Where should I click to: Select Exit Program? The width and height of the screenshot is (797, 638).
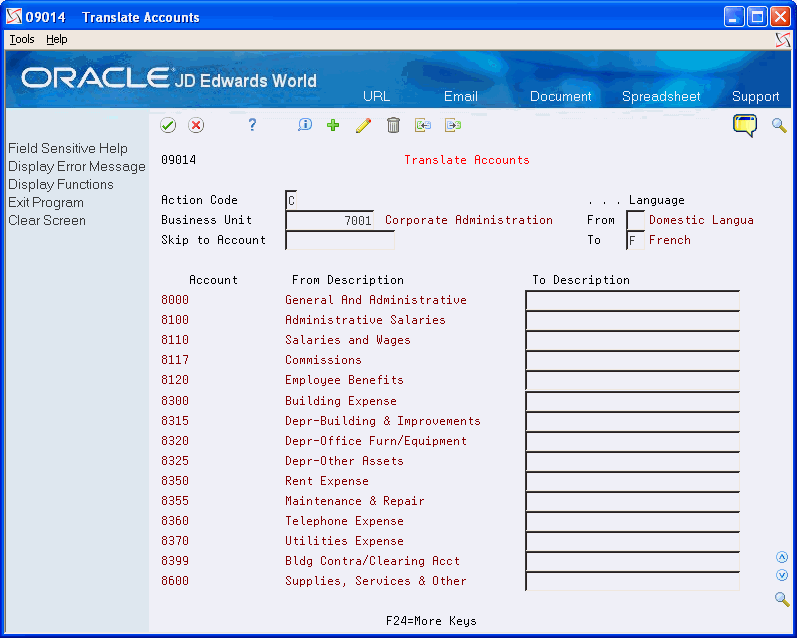point(46,202)
